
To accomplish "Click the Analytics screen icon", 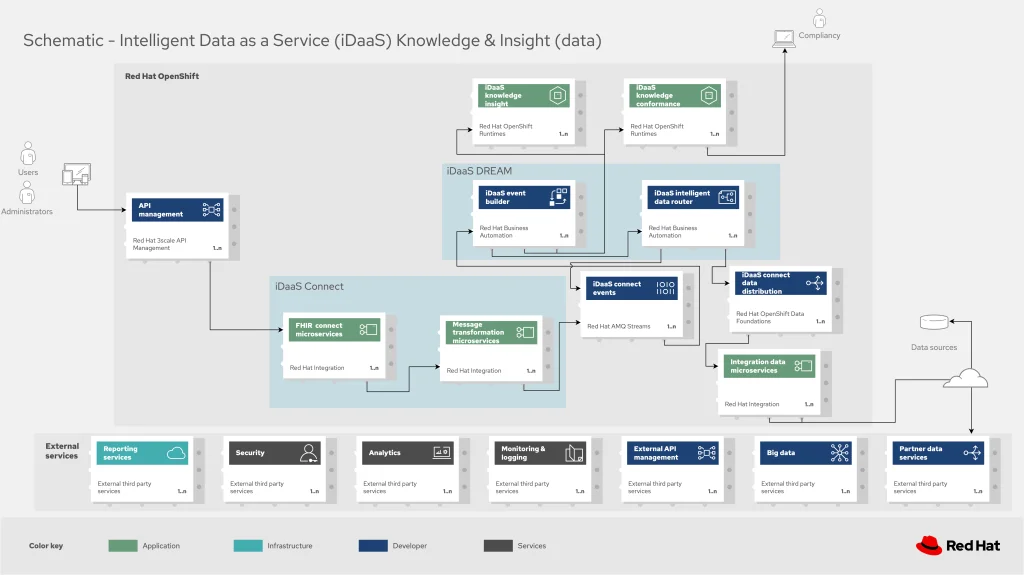I will (x=442, y=453).
